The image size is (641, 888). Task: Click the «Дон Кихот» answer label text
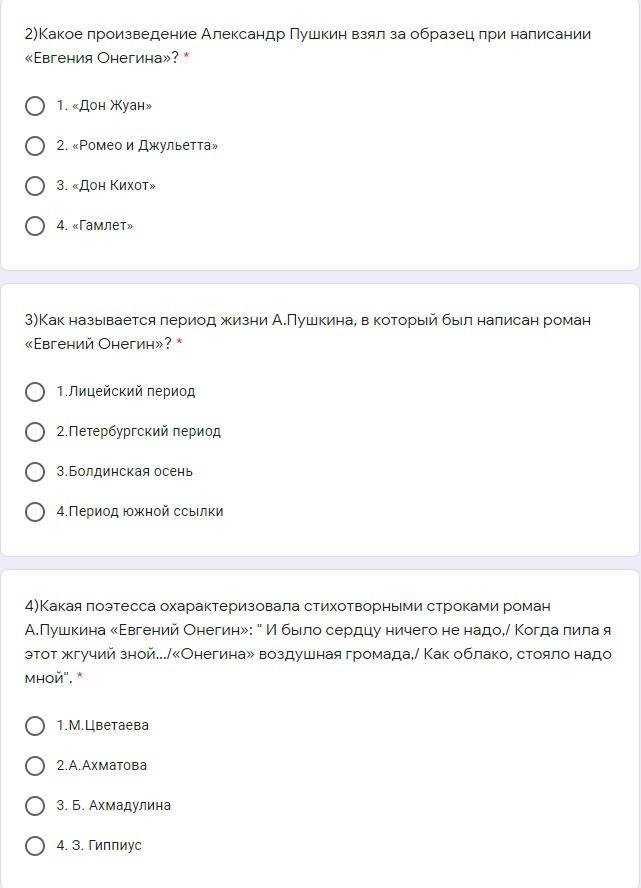(x=106, y=186)
